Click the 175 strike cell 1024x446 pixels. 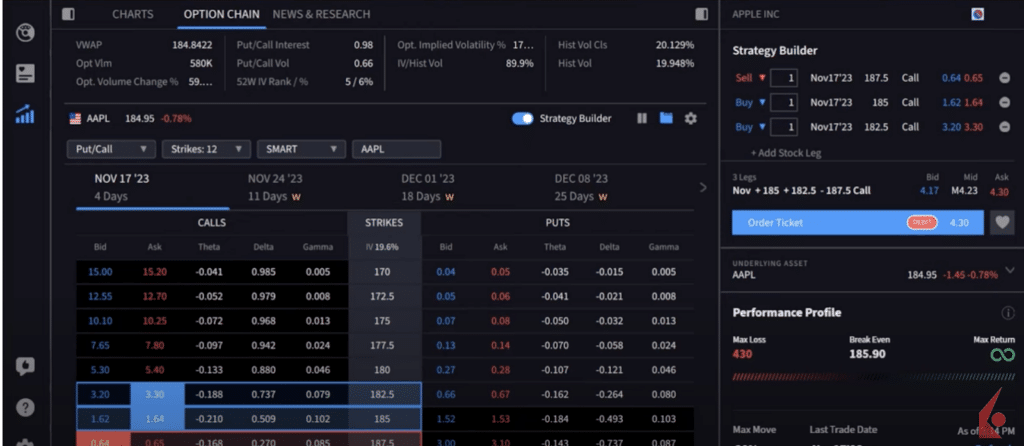[x=384, y=321]
